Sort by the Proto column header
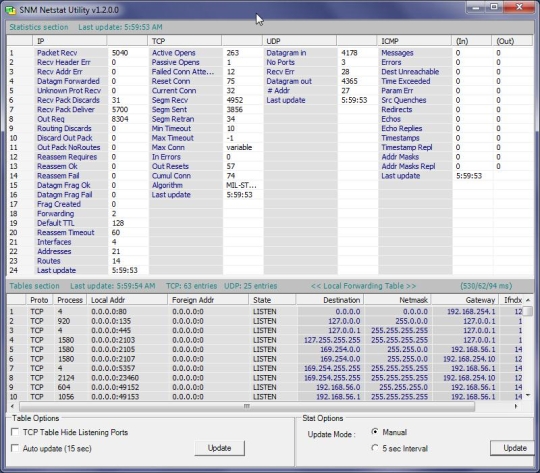Viewport: 540px width, 473px height. pos(39,300)
